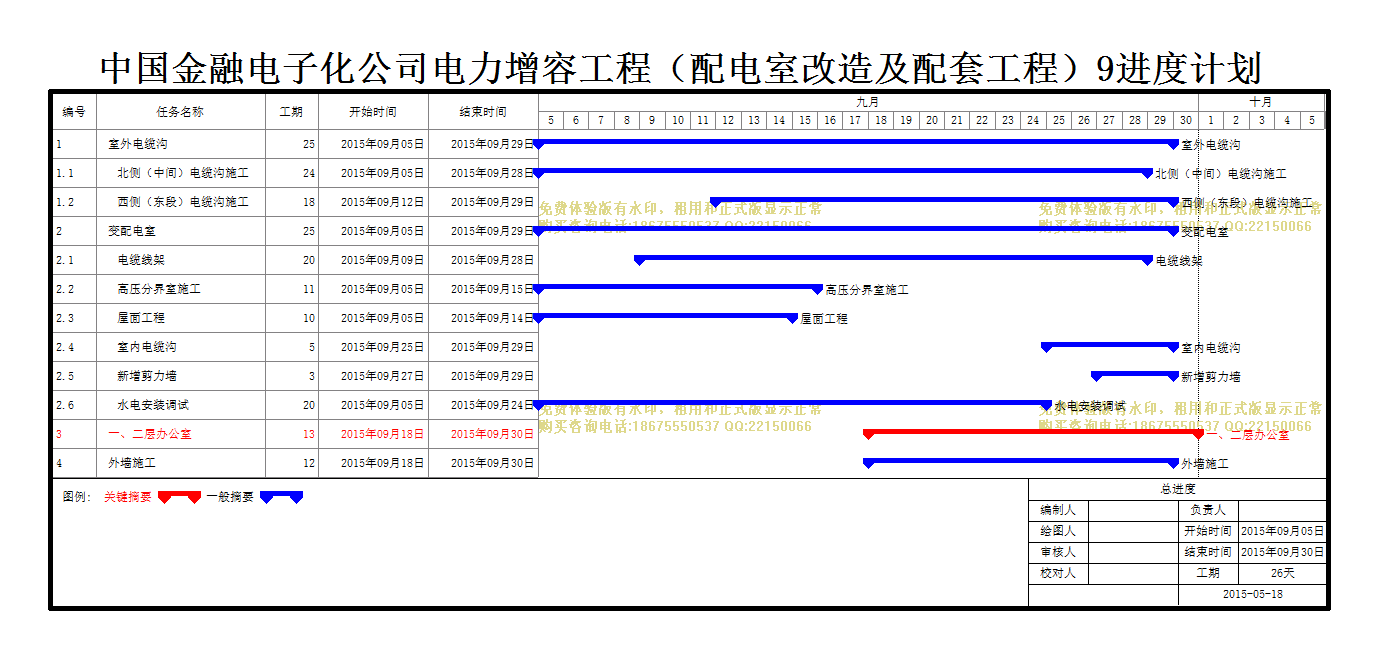Click the 26天 total duration value
Viewport: 1377px width, 657px height.
tap(1283, 573)
